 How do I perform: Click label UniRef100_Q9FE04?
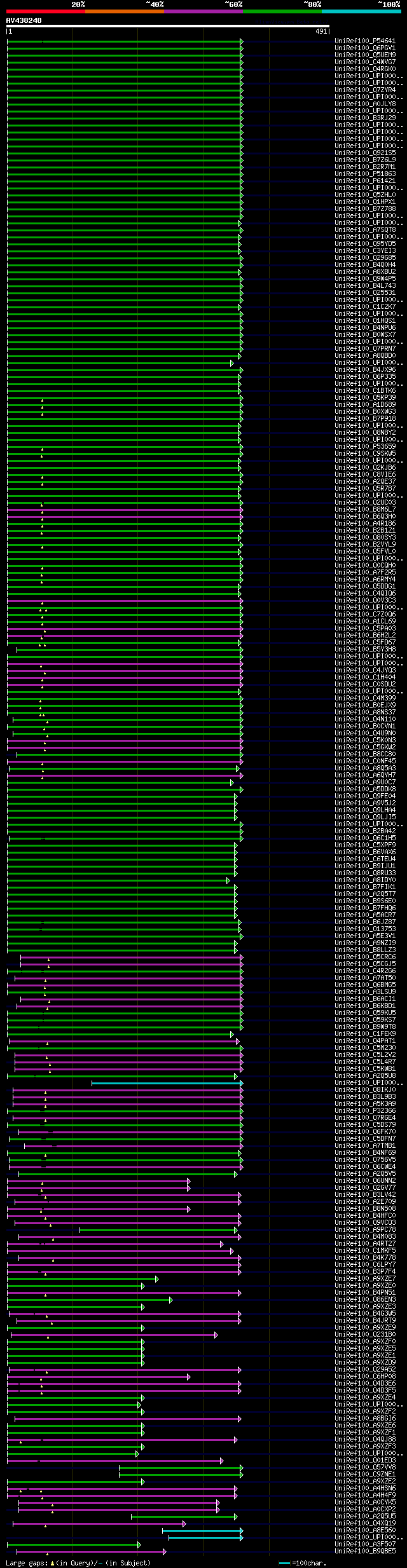(365, 796)
